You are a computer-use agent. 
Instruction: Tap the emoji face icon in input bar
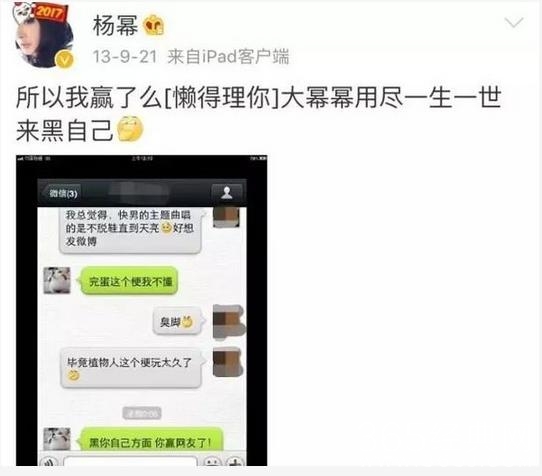(x=212, y=461)
